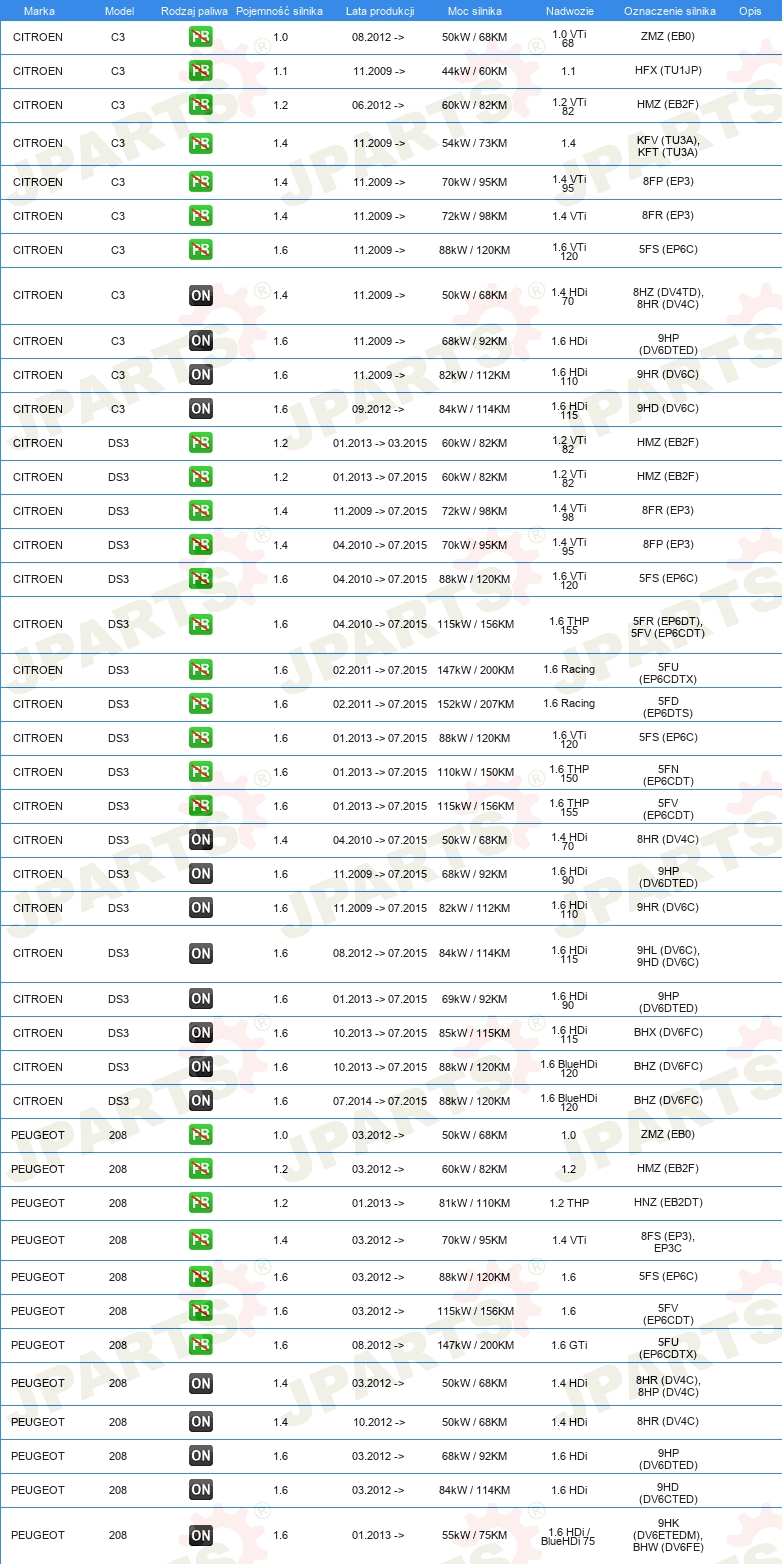Click the Model column header
Image resolution: width=782 pixels, height=1564 pixels.
[x=118, y=10]
